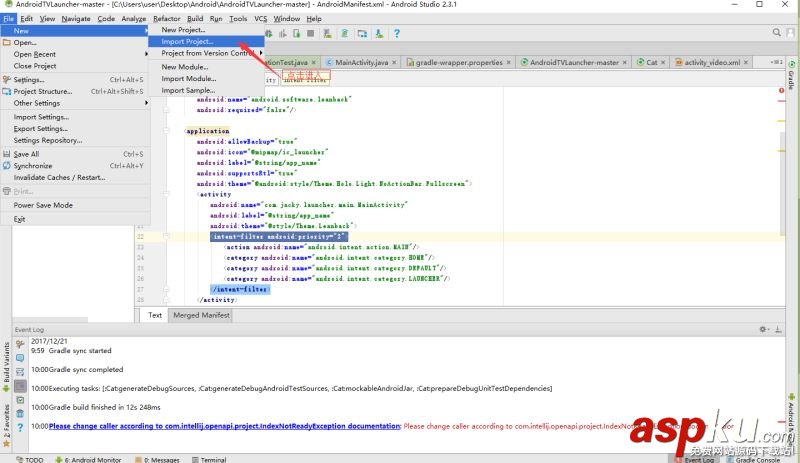Screen dimensions: 800x463
Task: Expand Other Settings submenu
Action: coord(146,103)
